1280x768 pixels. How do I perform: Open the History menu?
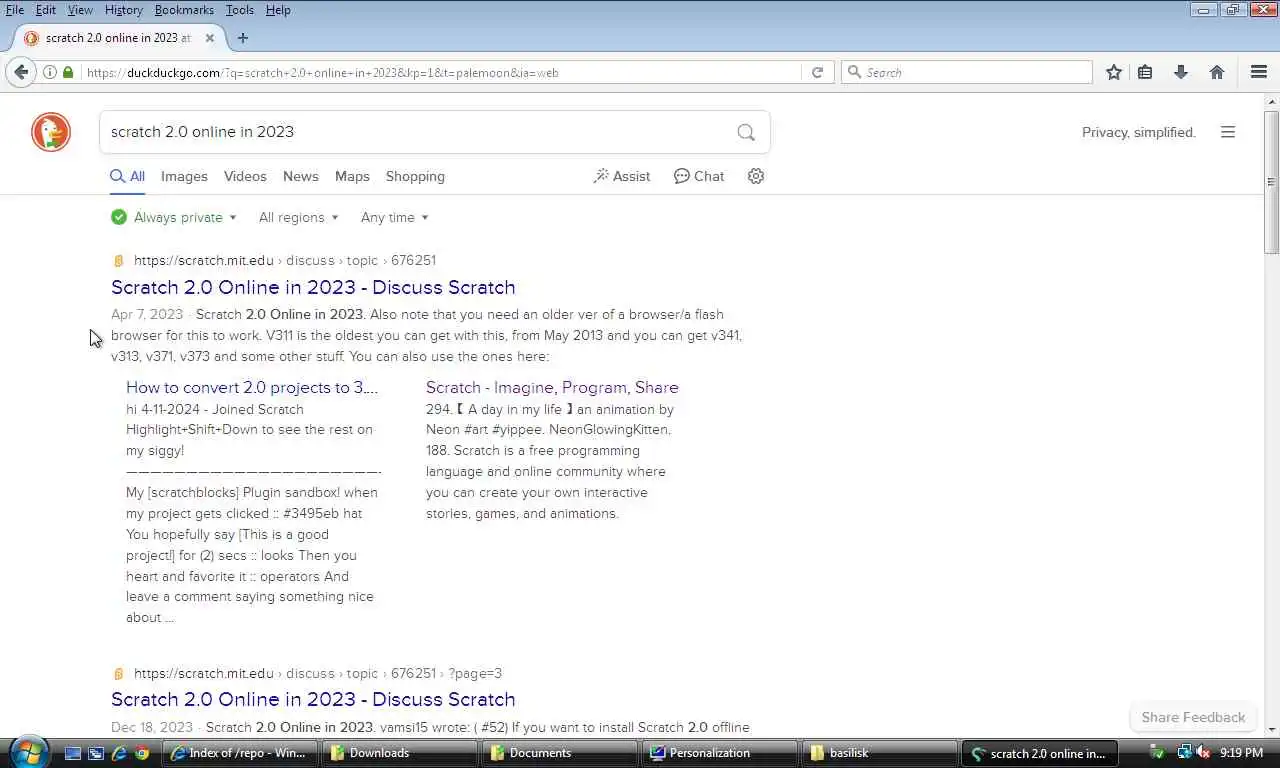click(x=123, y=9)
